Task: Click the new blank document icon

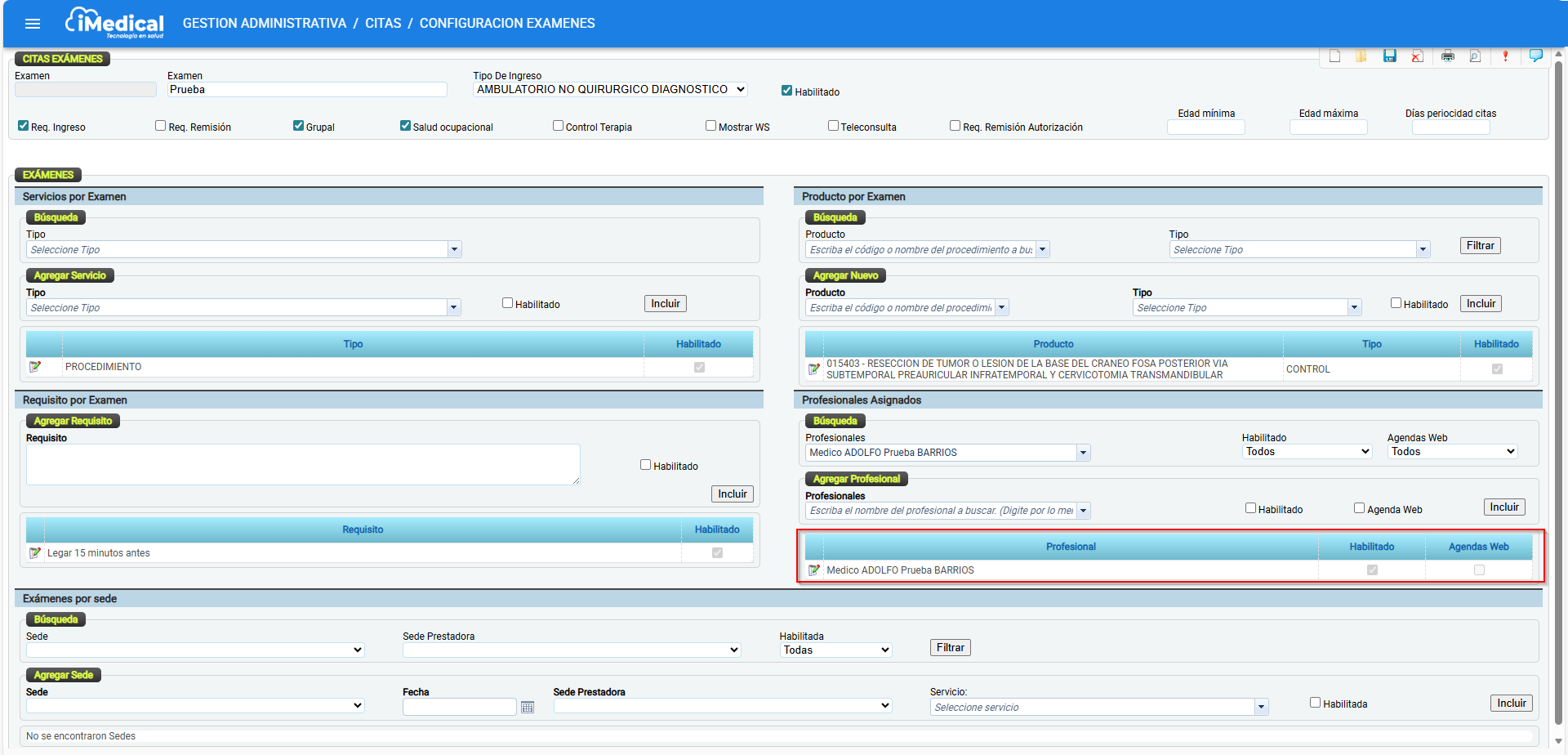Action: point(1334,56)
